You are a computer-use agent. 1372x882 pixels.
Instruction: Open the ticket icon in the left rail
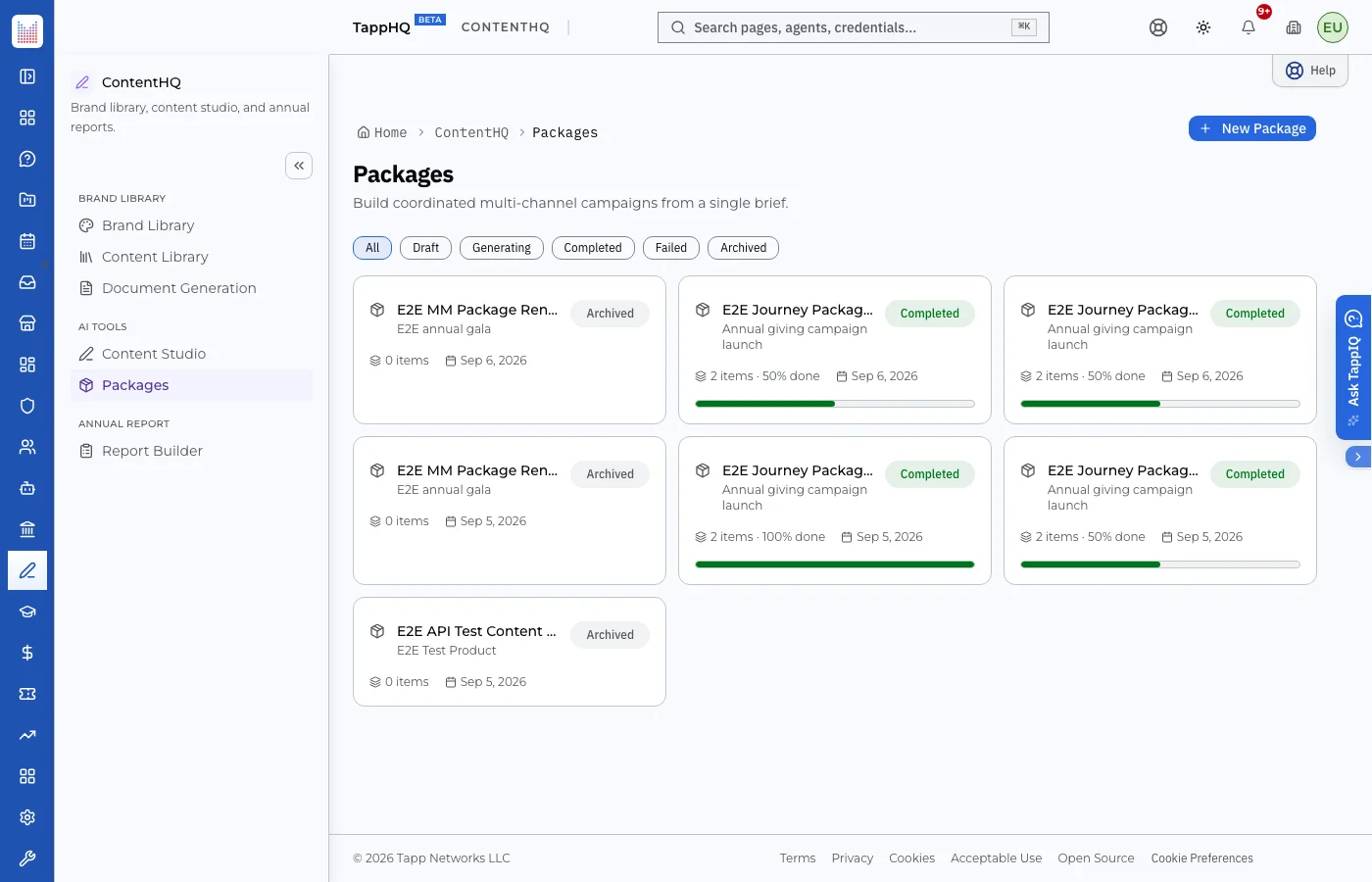(x=27, y=694)
